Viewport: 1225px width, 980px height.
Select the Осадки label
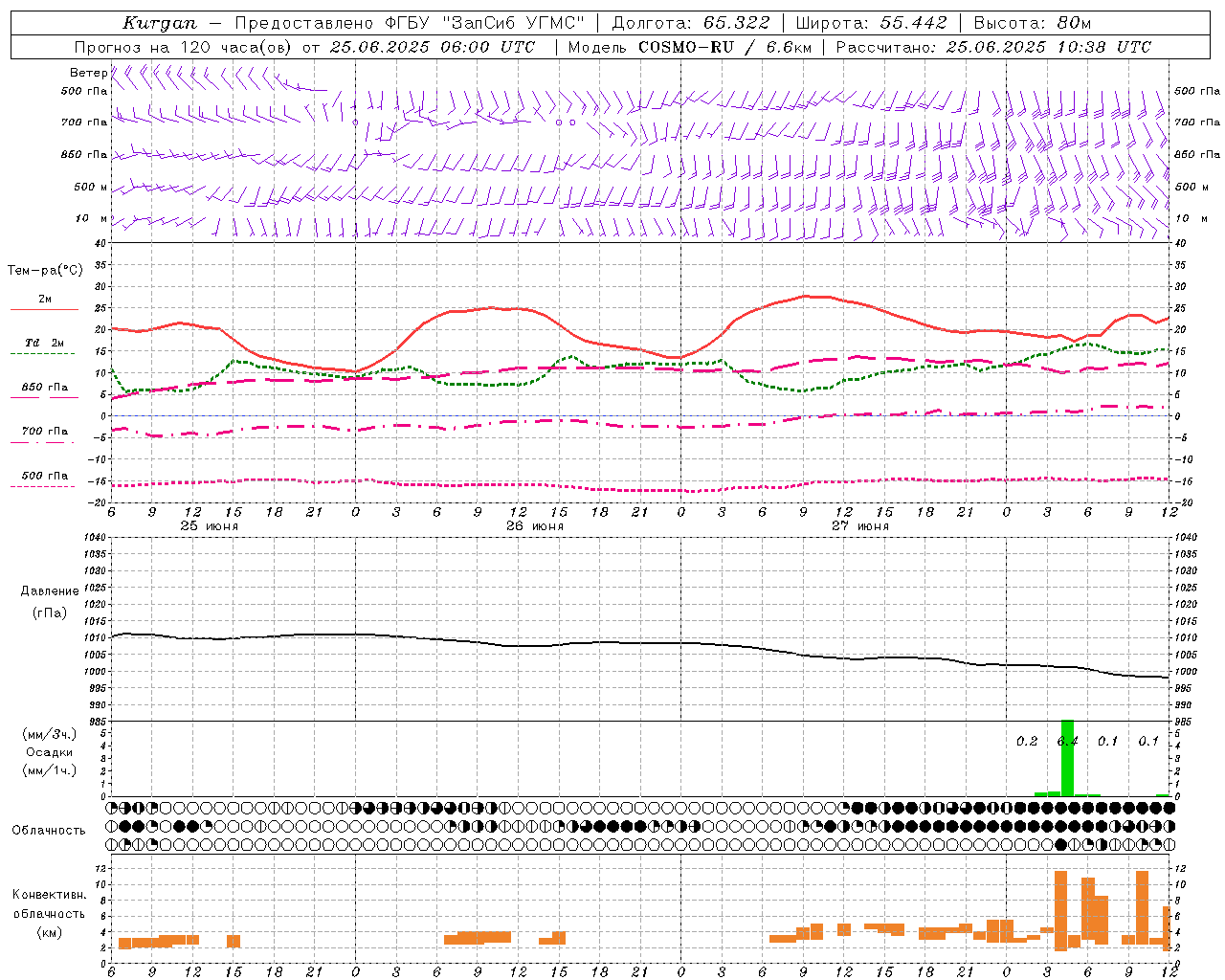(x=49, y=752)
